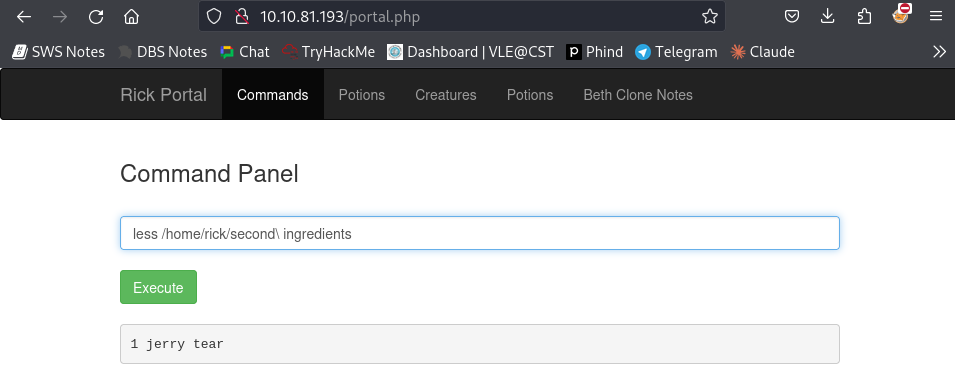955x387 pixels.
Task: Show more bookmarks with the chevron
Action: coord(939,52)
